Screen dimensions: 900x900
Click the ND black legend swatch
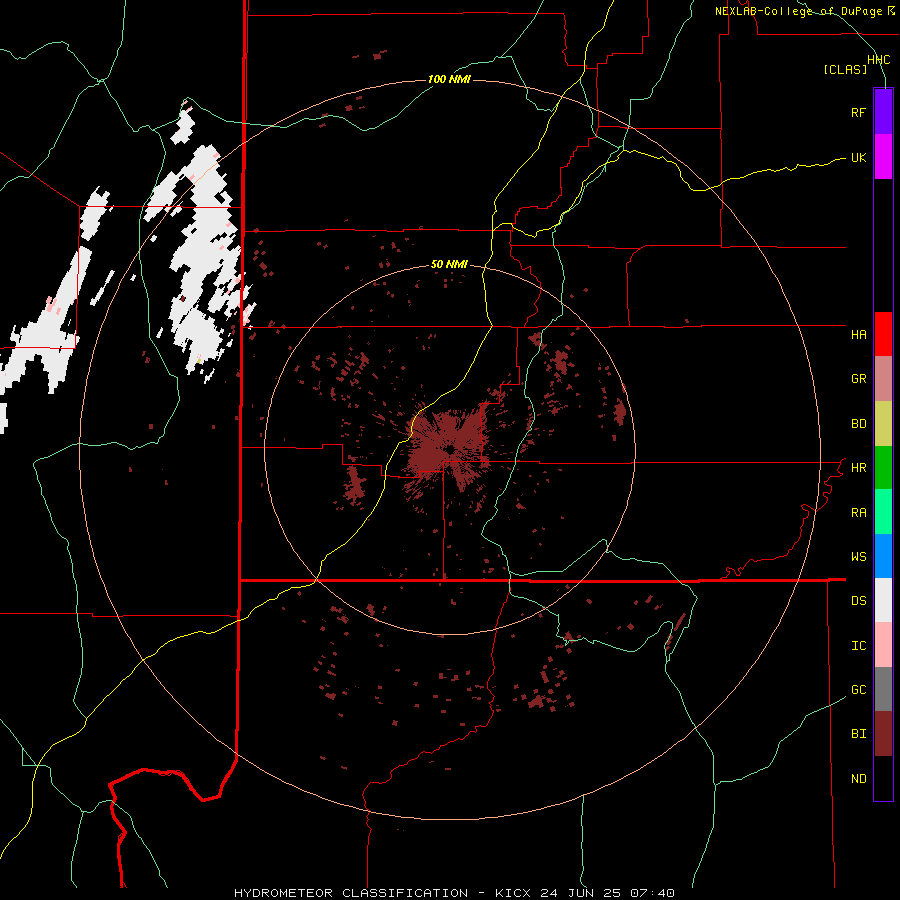pyautogui.click(x=883, y=778)
